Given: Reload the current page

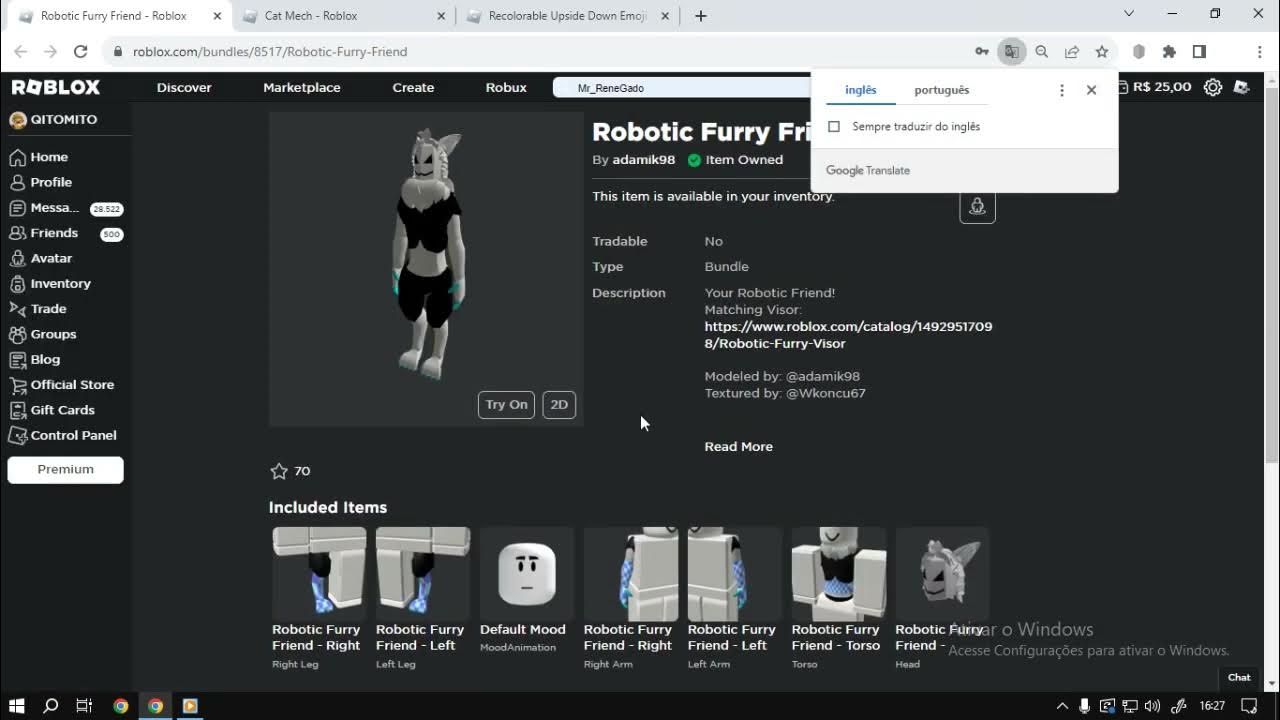Looking at the screenshot, I should click(81, 52).
